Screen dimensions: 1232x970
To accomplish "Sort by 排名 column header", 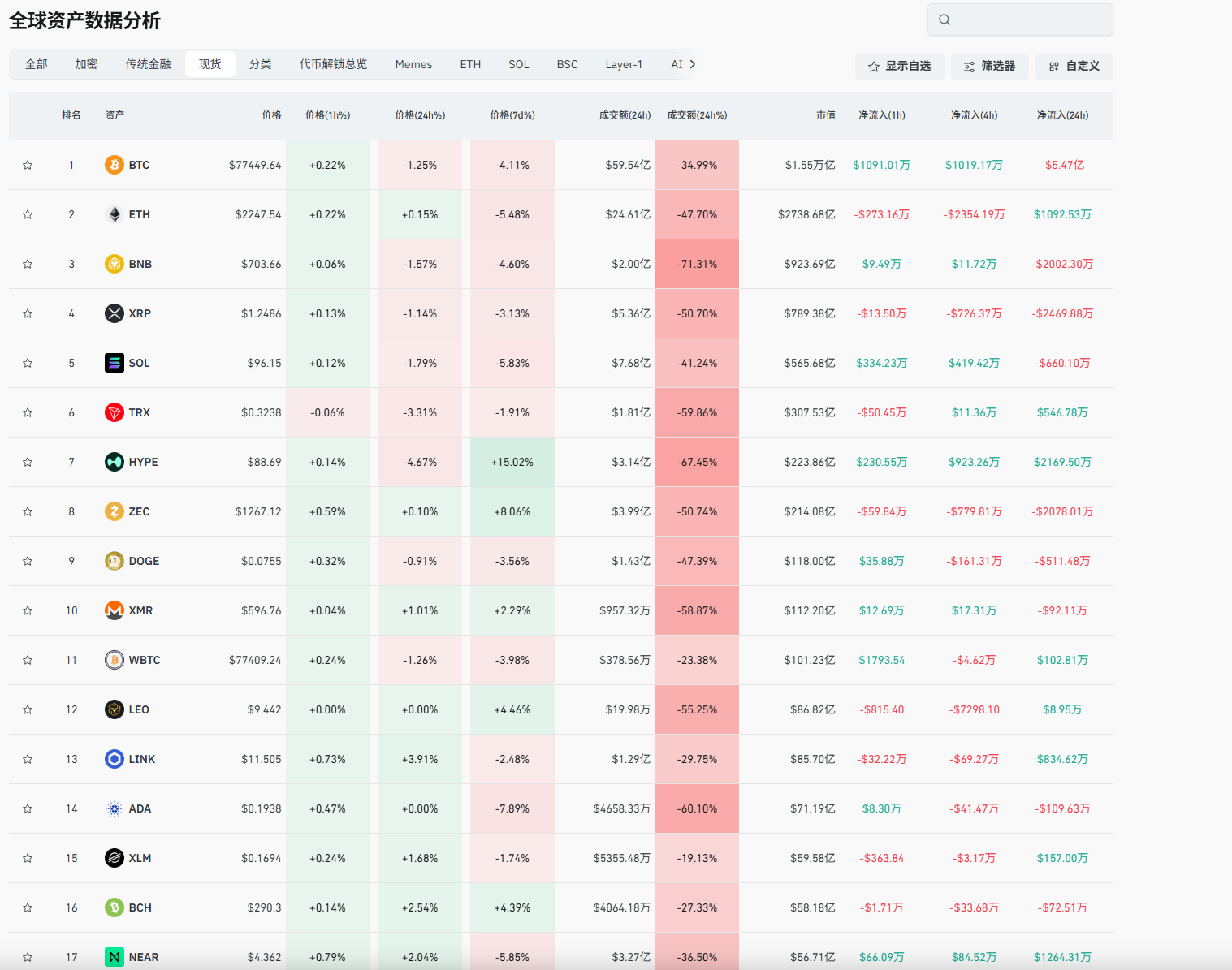I will coord(71,115).
